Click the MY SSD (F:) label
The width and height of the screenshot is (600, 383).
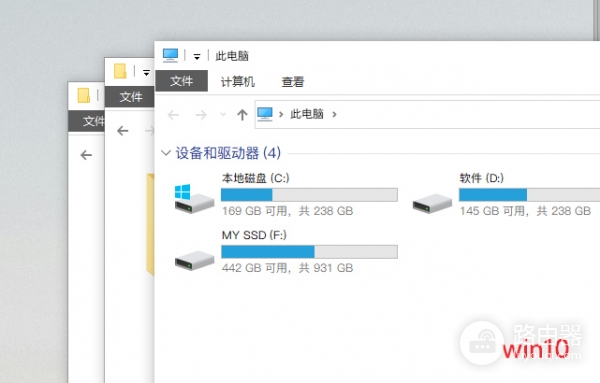click(254, 235)
